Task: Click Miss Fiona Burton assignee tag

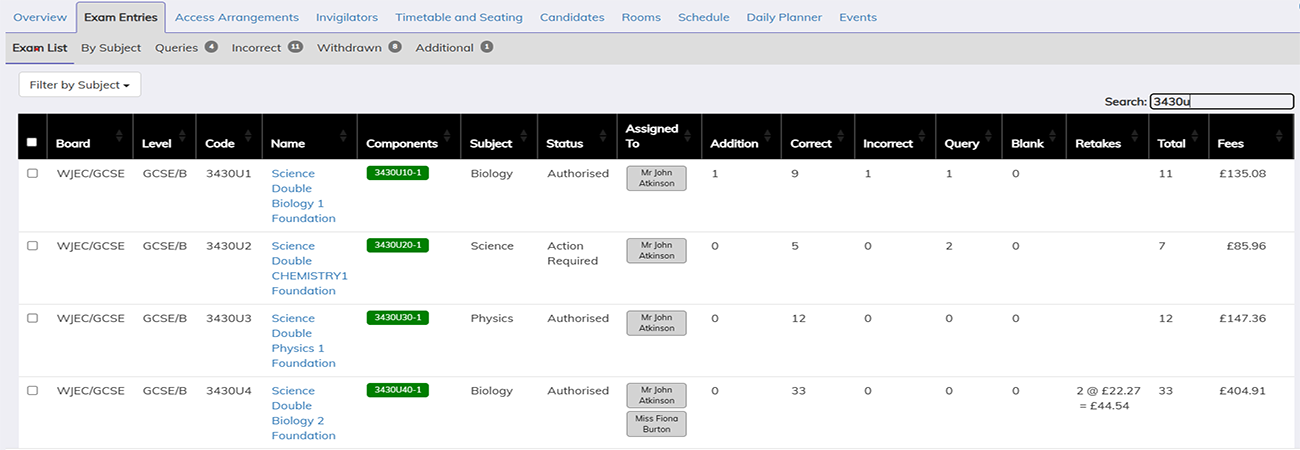Action: tap(656, 424)
